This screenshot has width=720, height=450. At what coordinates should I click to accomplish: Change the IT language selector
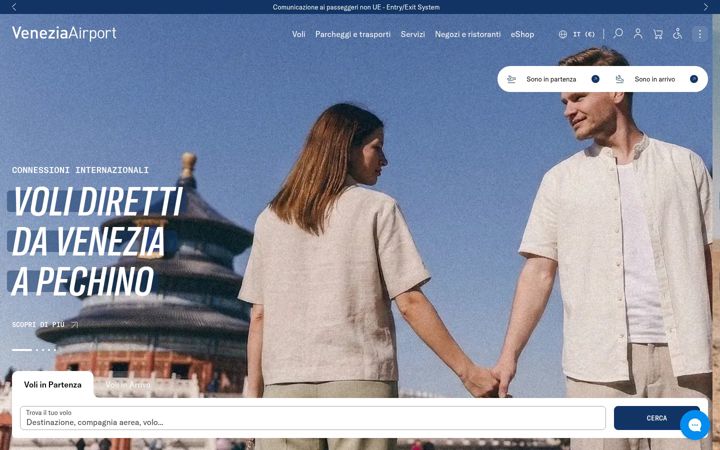pyautogui.click(x=577, y=34)
